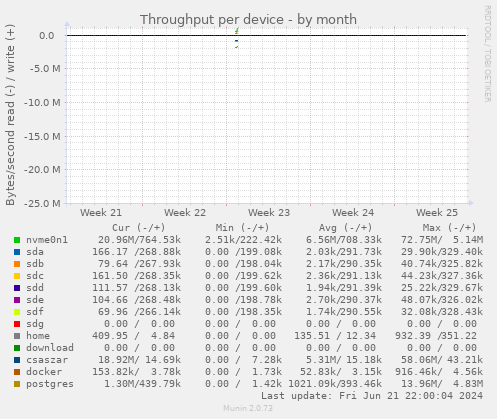Click sda average value 2.03k/291.73k
This screenshot has width=497, height=419.
pyautogui.click(x=344, y=252)
